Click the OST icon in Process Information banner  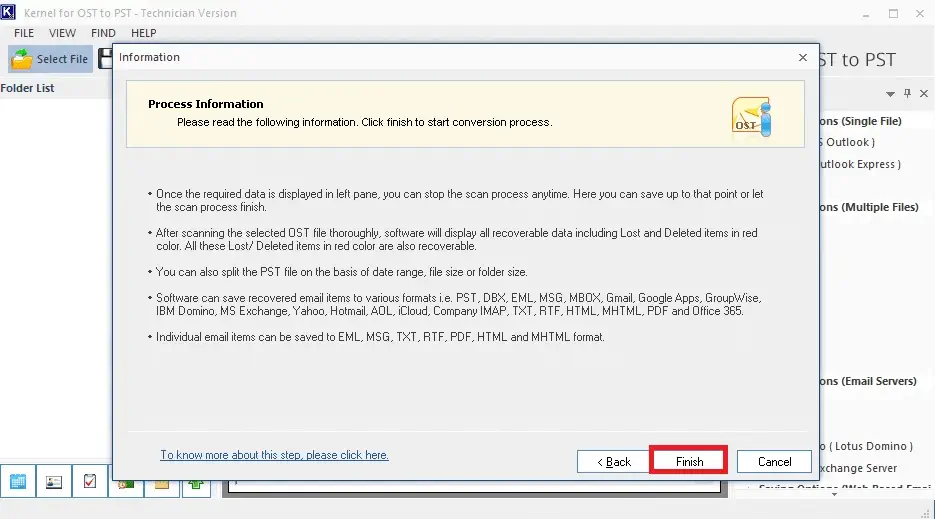tap(751, 117)
